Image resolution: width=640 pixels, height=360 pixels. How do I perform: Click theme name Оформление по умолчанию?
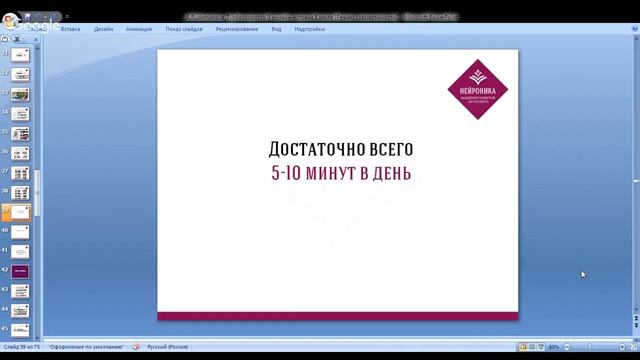86,347
